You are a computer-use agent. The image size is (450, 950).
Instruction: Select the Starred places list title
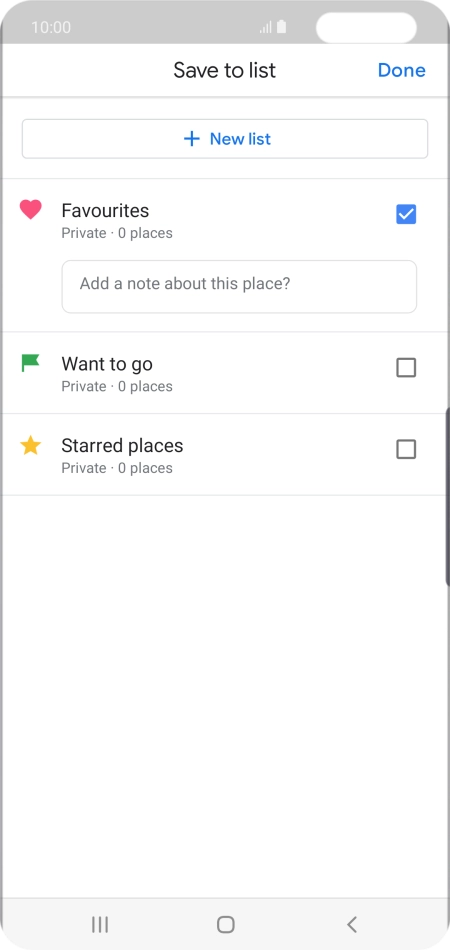tap(122, 446)
